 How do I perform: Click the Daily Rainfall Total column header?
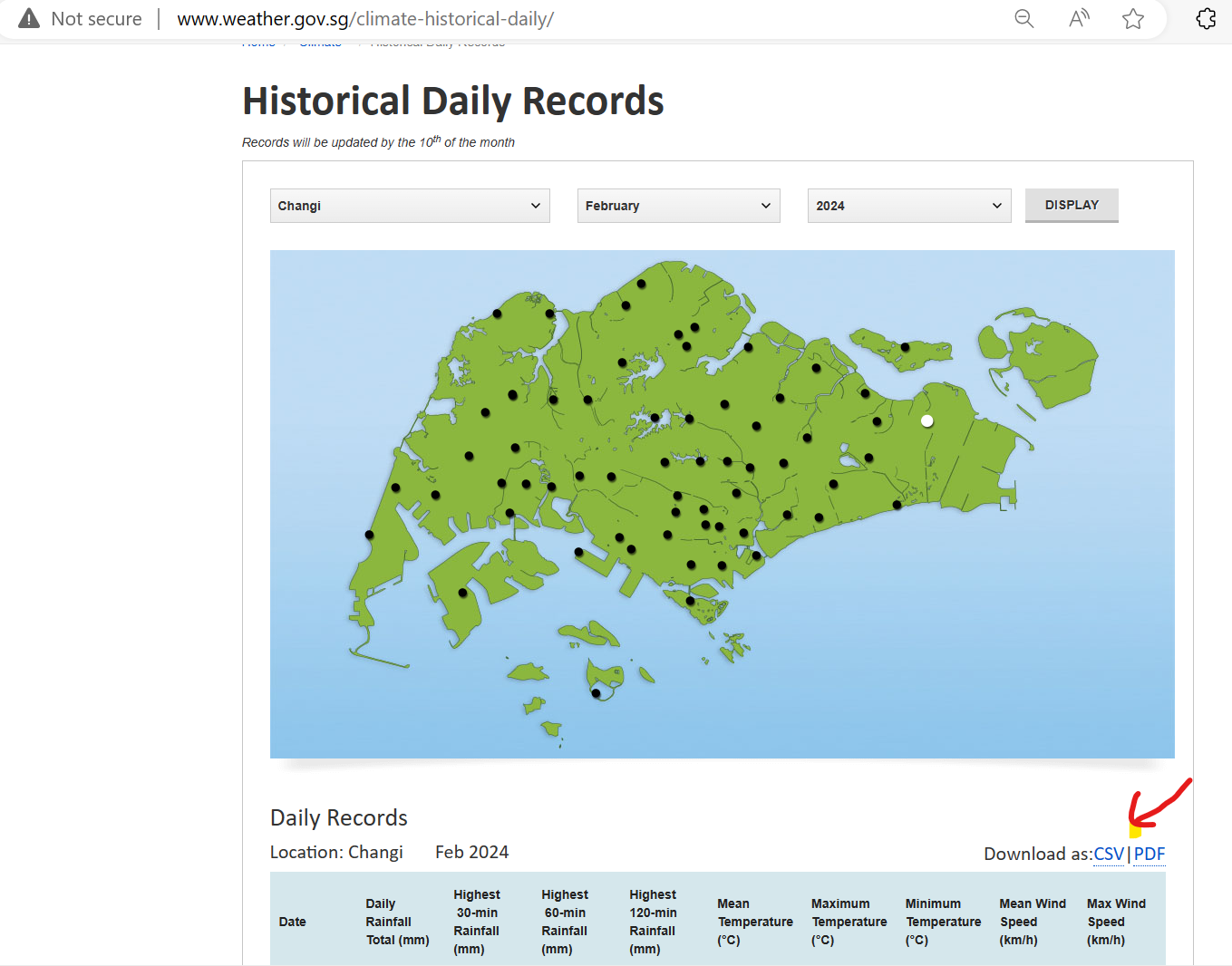pos(397,922)
